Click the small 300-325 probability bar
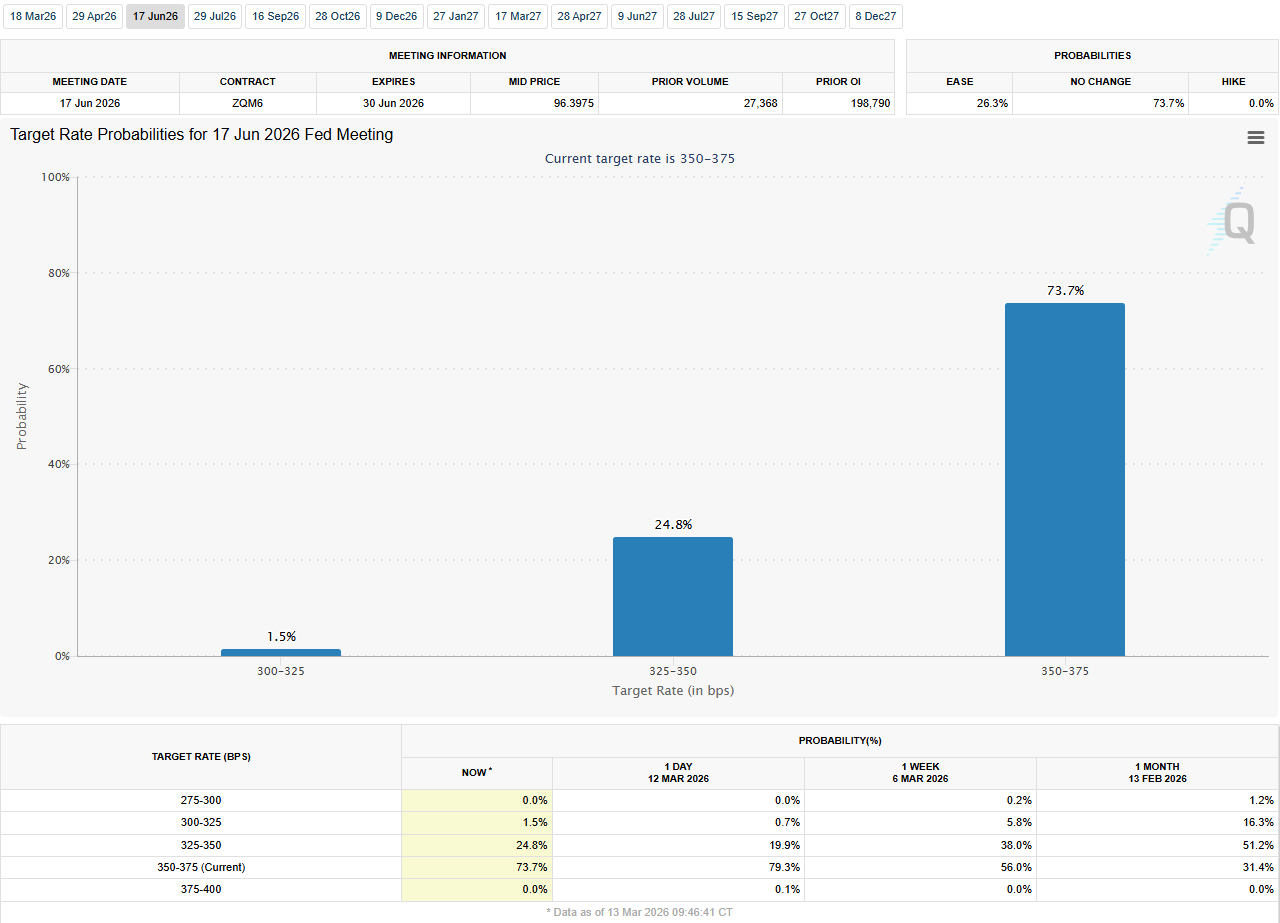Screen dimensions: 1280x923 [x=280, y=652]
